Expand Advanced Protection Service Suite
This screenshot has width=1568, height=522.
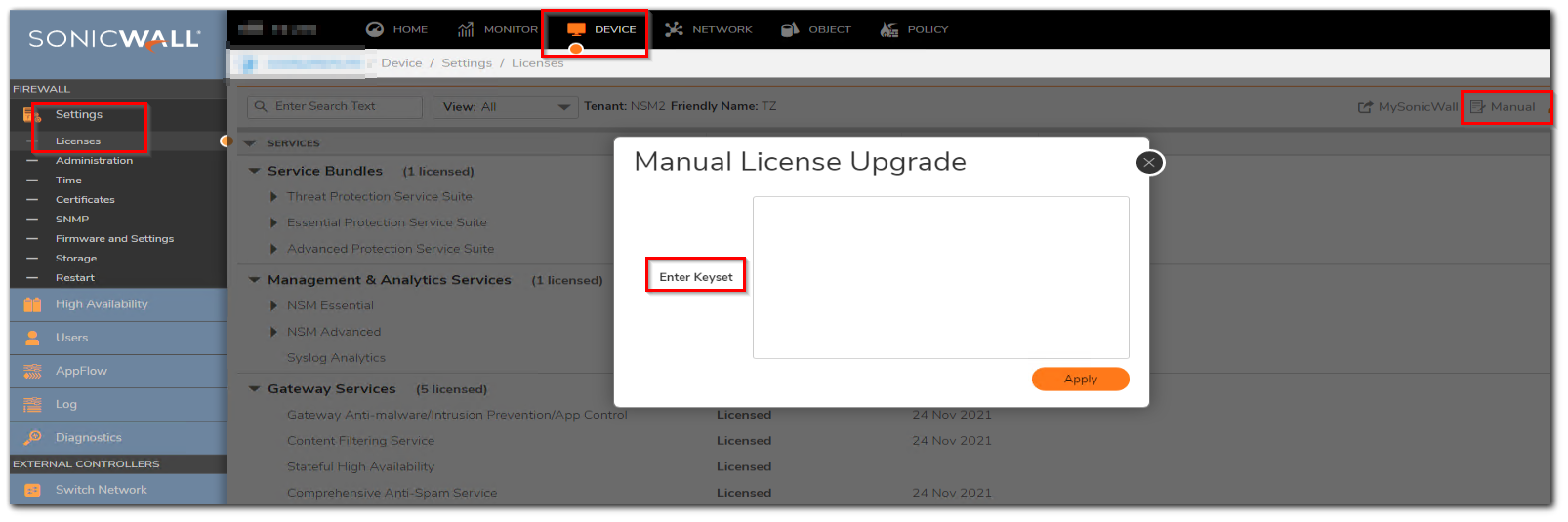pyautogui.click(x=273, y=249)
